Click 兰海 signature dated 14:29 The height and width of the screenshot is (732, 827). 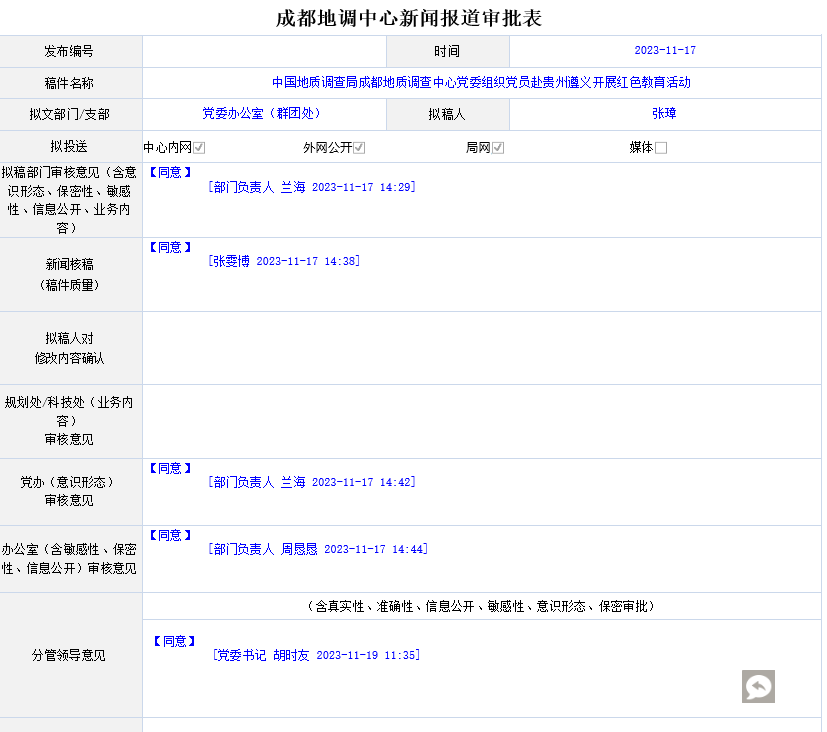click(x=292, y=187)
